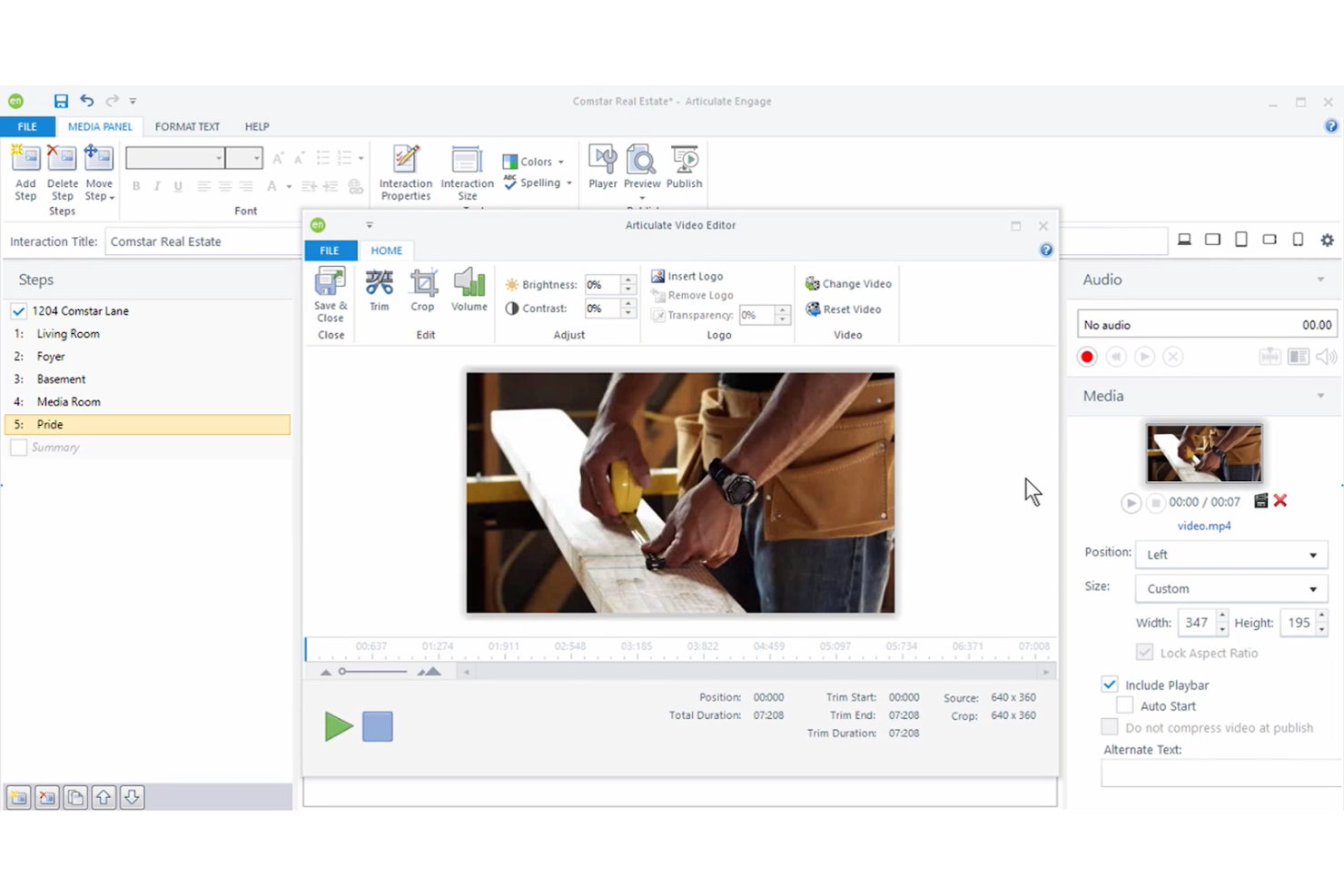
Task: Enable the Auto Start checkbox
Action: pyautogui.click(x=1123, y=704)
